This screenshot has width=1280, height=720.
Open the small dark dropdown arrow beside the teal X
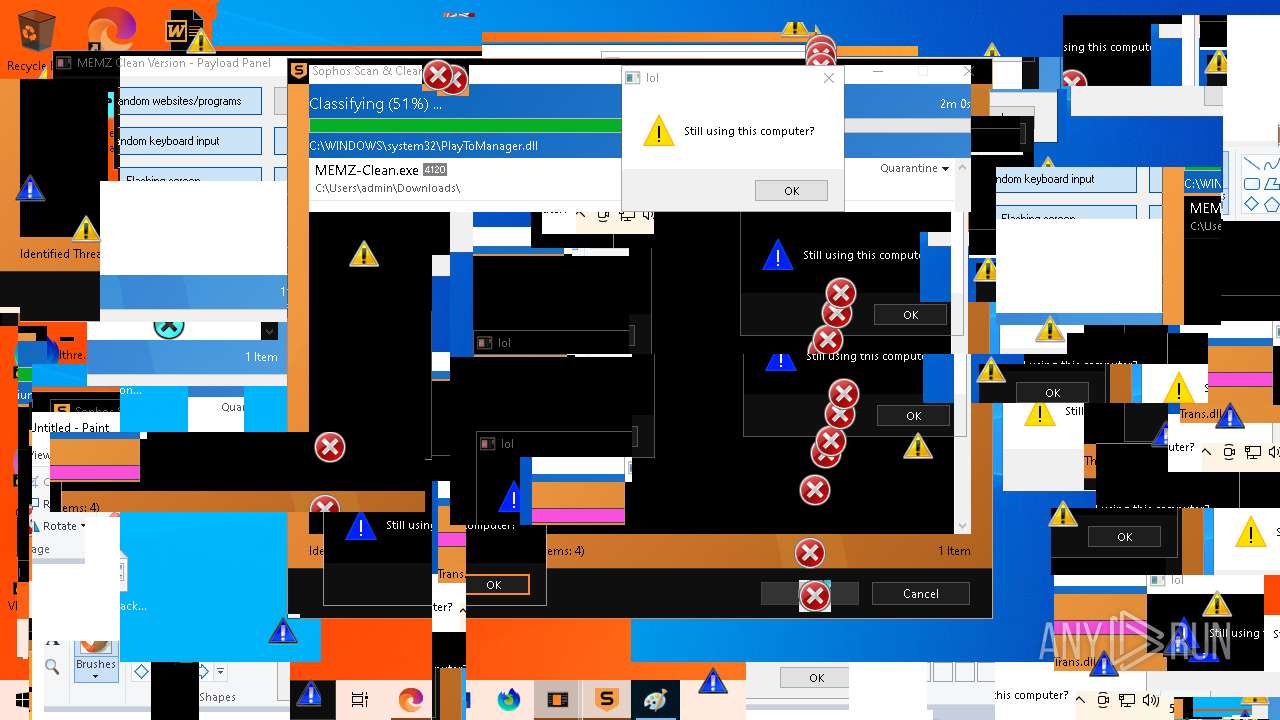[x=269, y=331]
